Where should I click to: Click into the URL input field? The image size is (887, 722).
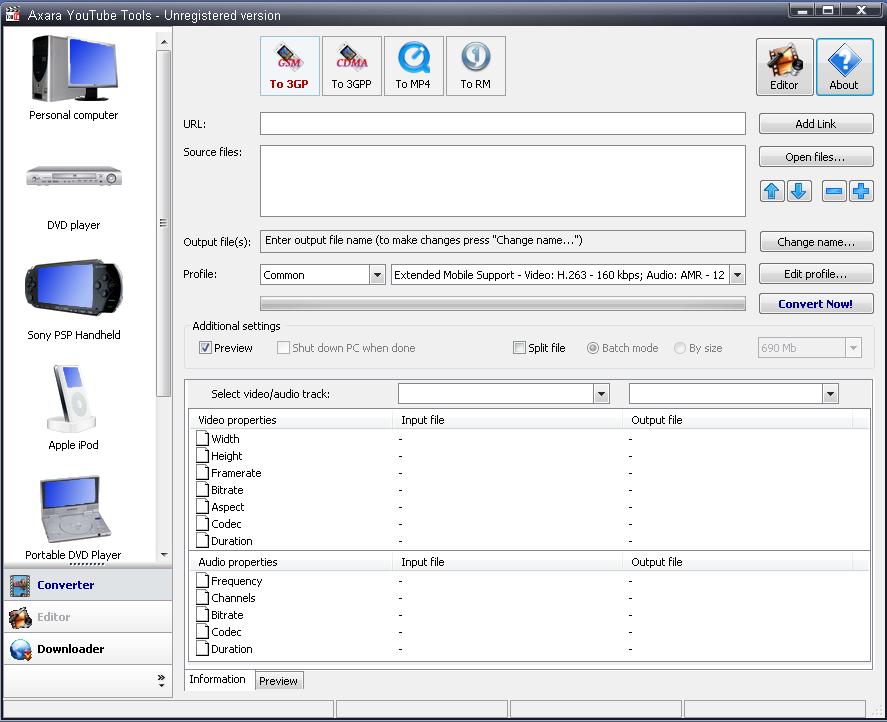tap(503, 123)
